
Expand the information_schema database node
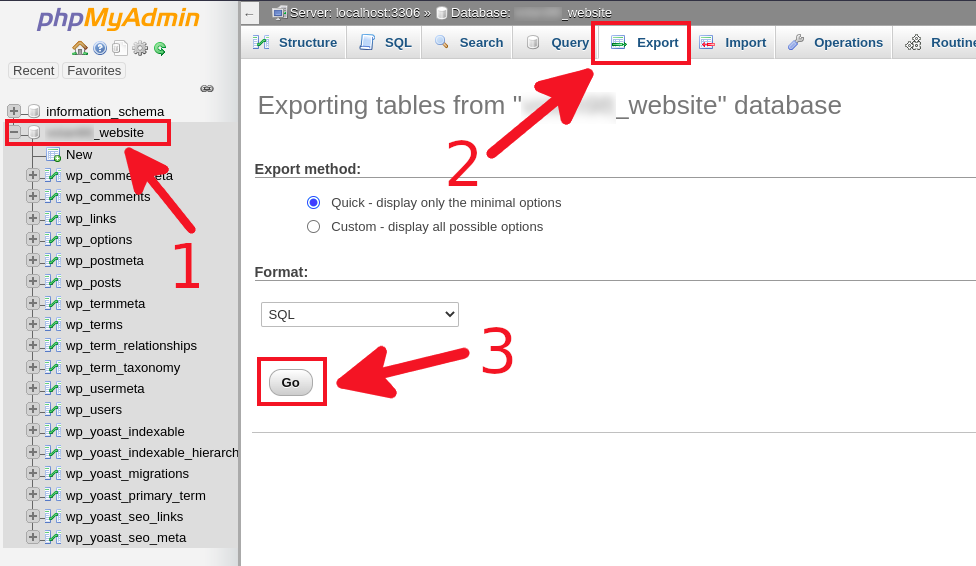click(x=14, y=111)
